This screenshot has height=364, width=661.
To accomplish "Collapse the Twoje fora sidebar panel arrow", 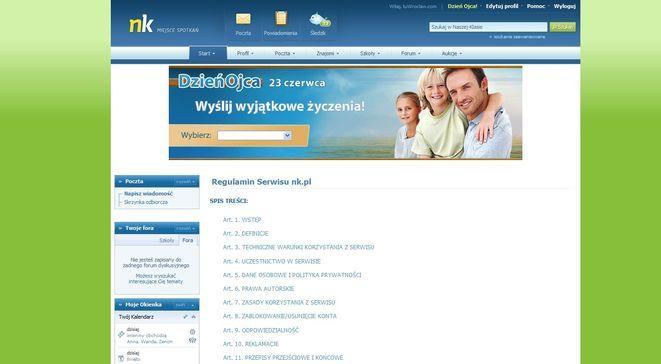I will coord(120,228).
